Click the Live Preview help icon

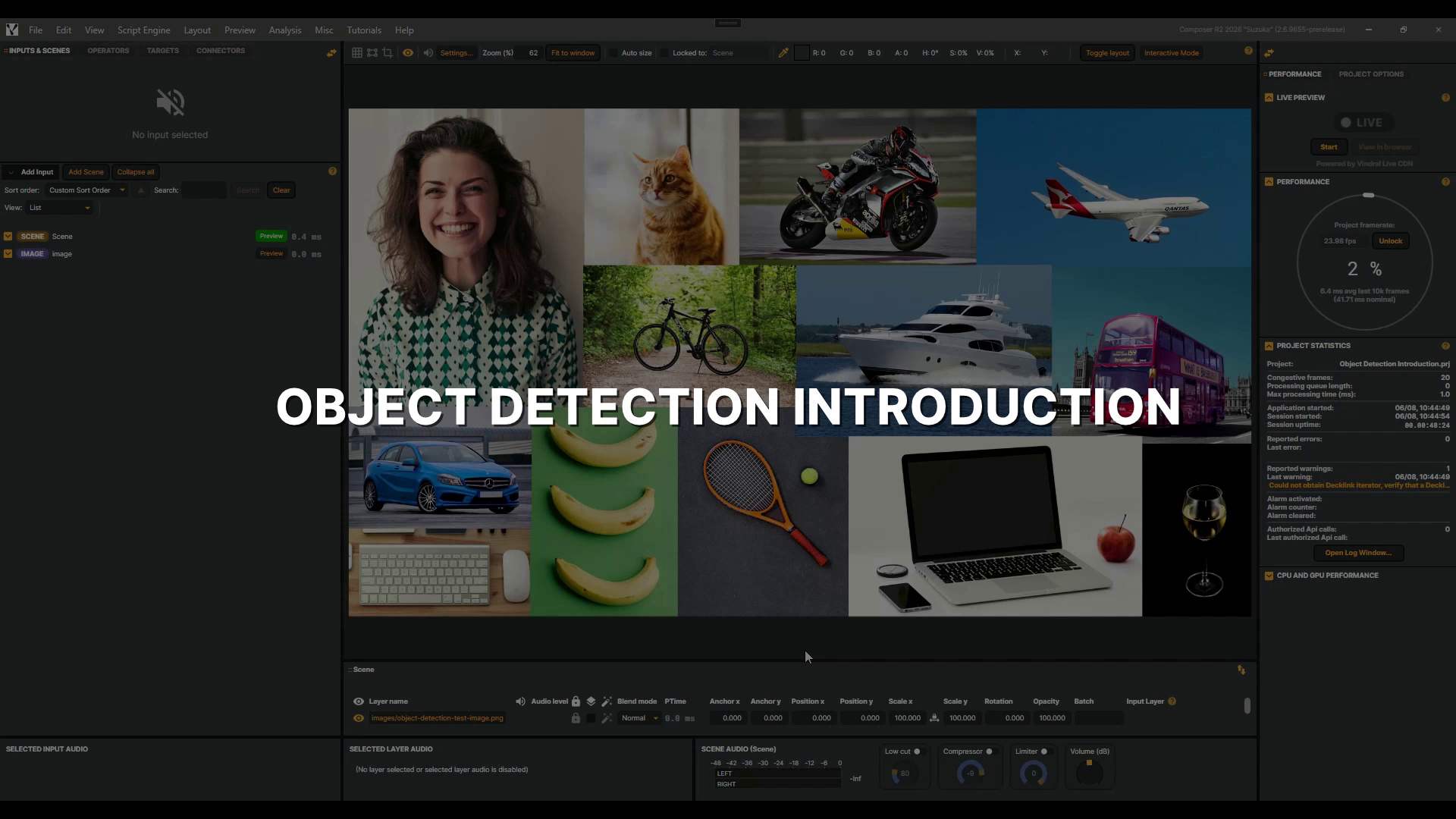tap(1445, 98)
